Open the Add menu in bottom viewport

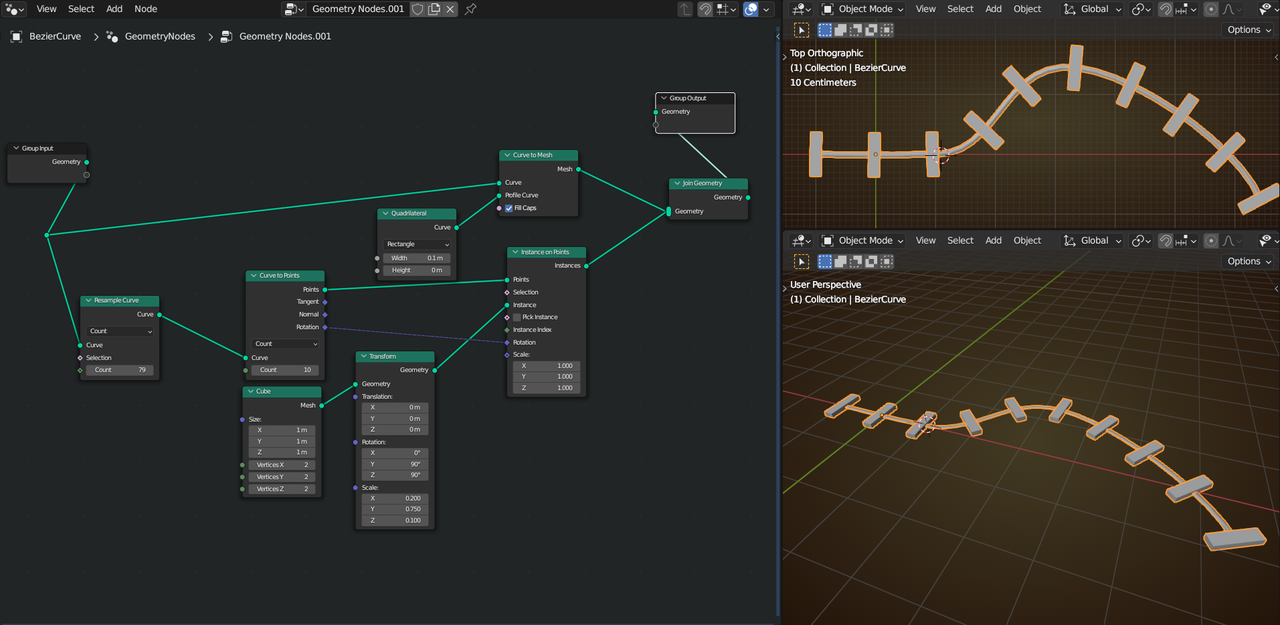(x=993, y=241)
